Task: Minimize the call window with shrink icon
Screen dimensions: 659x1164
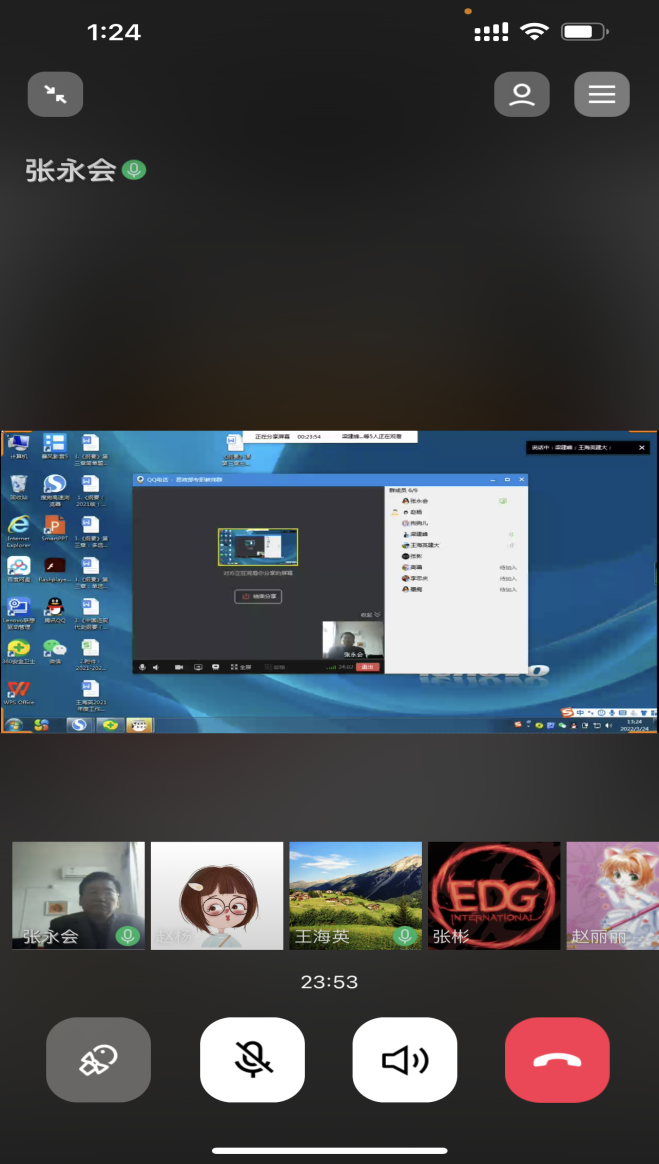Action: [x=55, y=95]
